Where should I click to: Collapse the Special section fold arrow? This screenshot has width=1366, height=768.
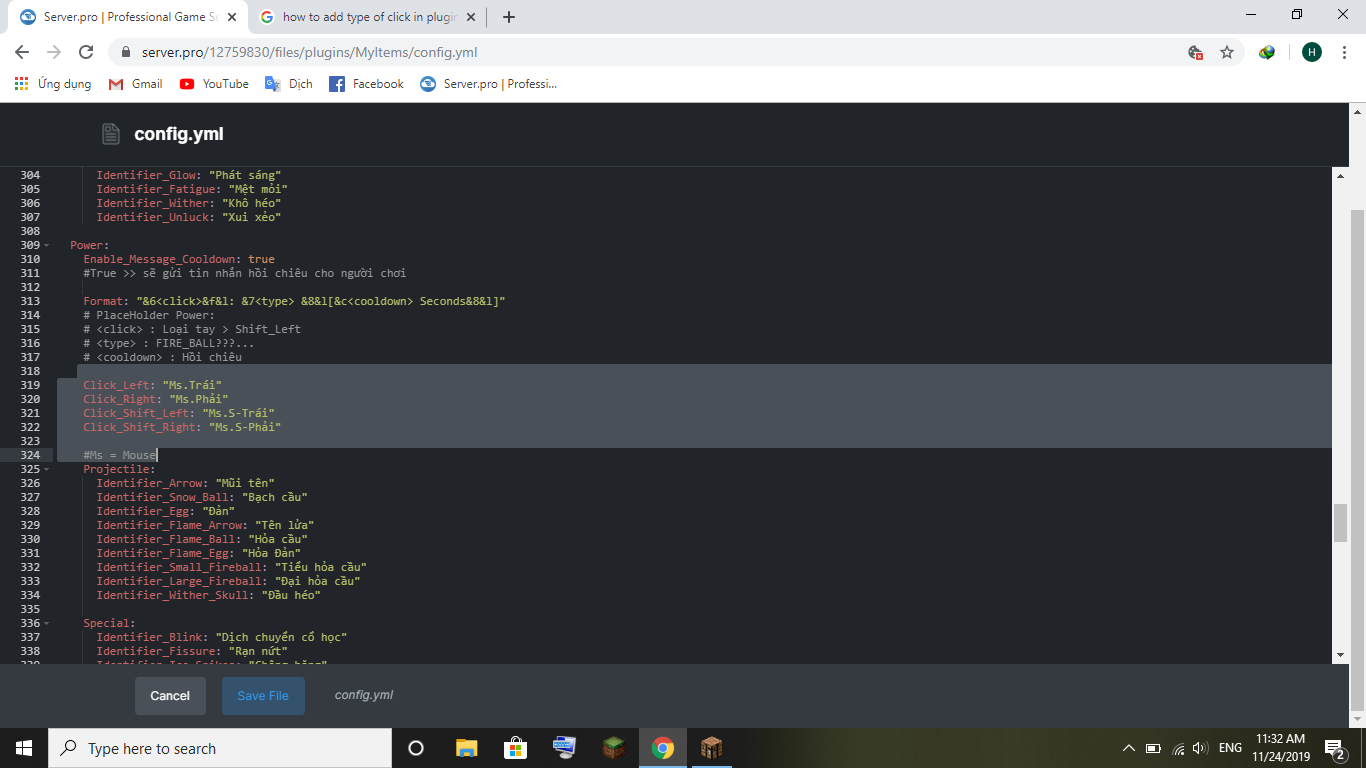(47, 623)
